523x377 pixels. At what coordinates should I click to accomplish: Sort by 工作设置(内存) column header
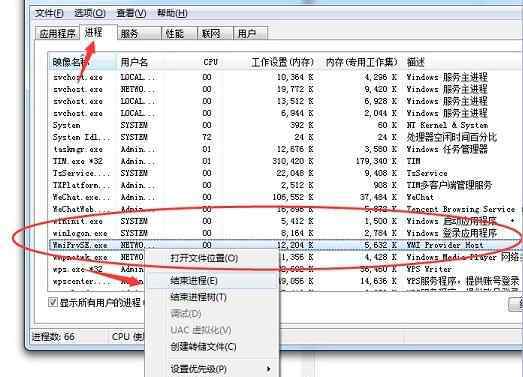pos(282,62)
